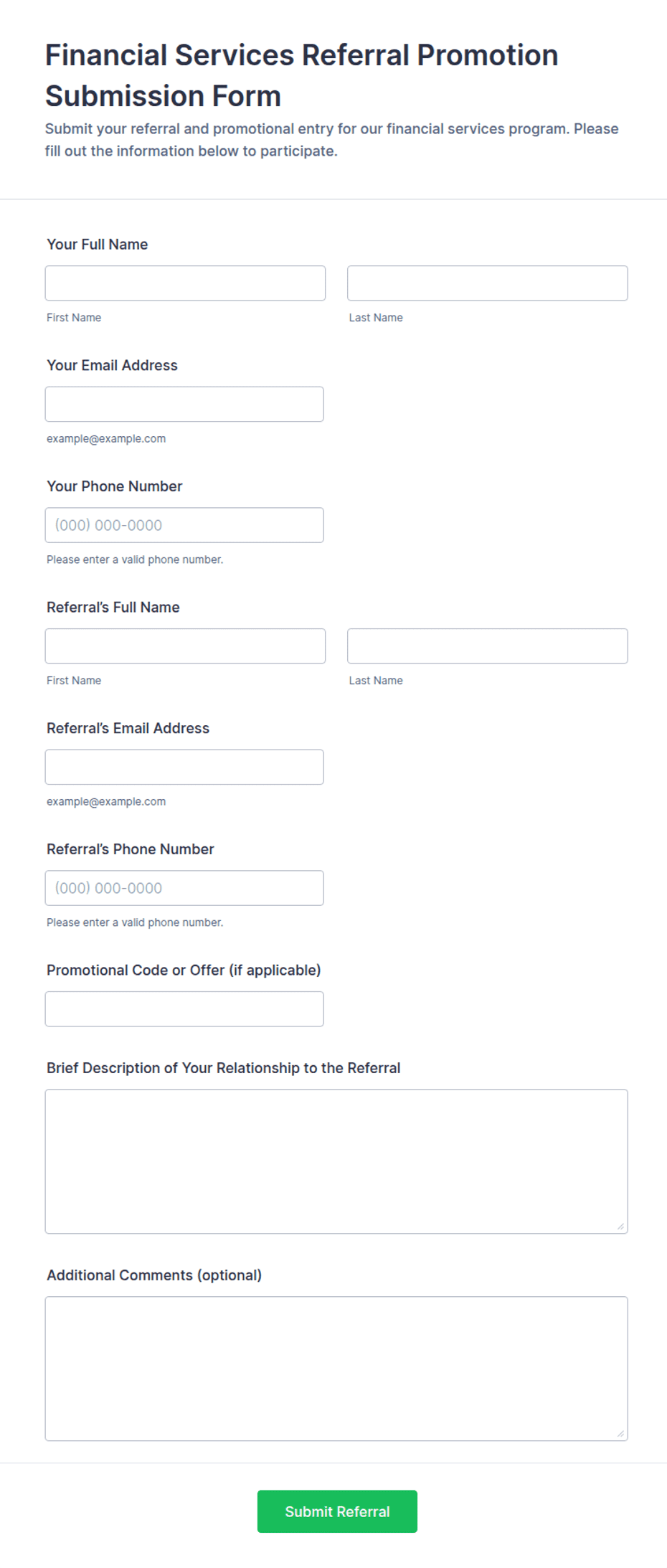The width and height of the screenshot is (667, 1568).
Task: Click the Promotional Code or Offer label
Action: (184, 970)
